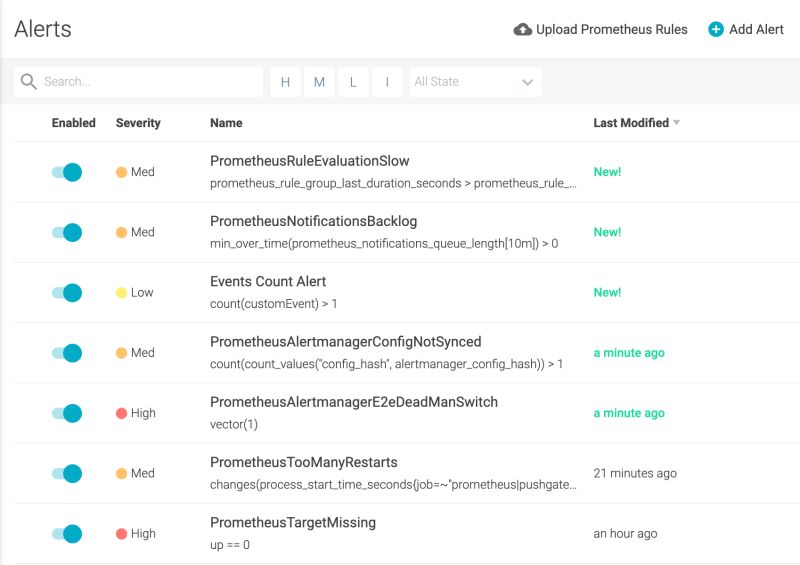Click the 'an hour ago' timestamp
Viewport: 800px width, 565px height.
(x=625, y=533)
